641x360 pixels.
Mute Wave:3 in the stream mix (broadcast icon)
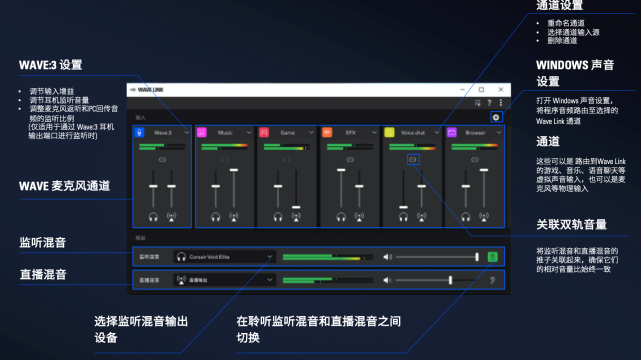click(172, 217)
